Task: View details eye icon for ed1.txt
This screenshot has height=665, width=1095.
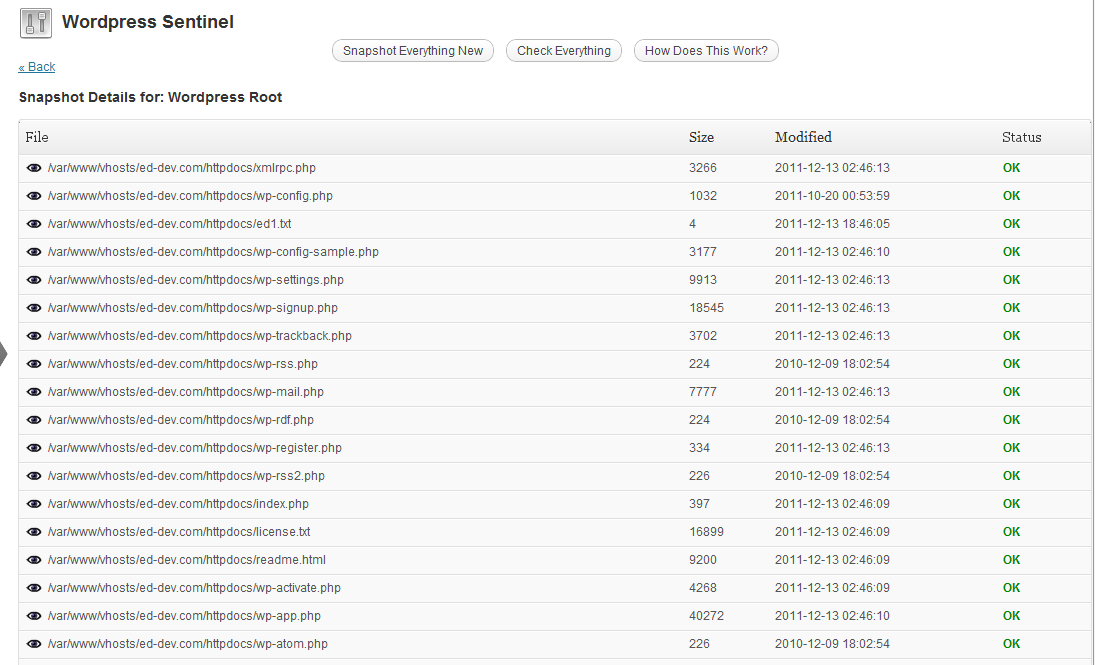Action: click(x=34, y=224)
